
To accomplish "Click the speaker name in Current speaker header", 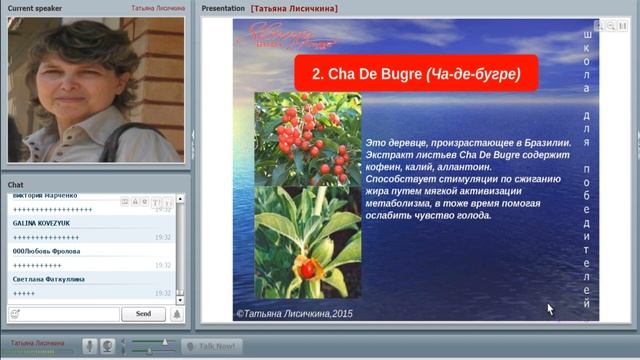I will tap(158, 8).
